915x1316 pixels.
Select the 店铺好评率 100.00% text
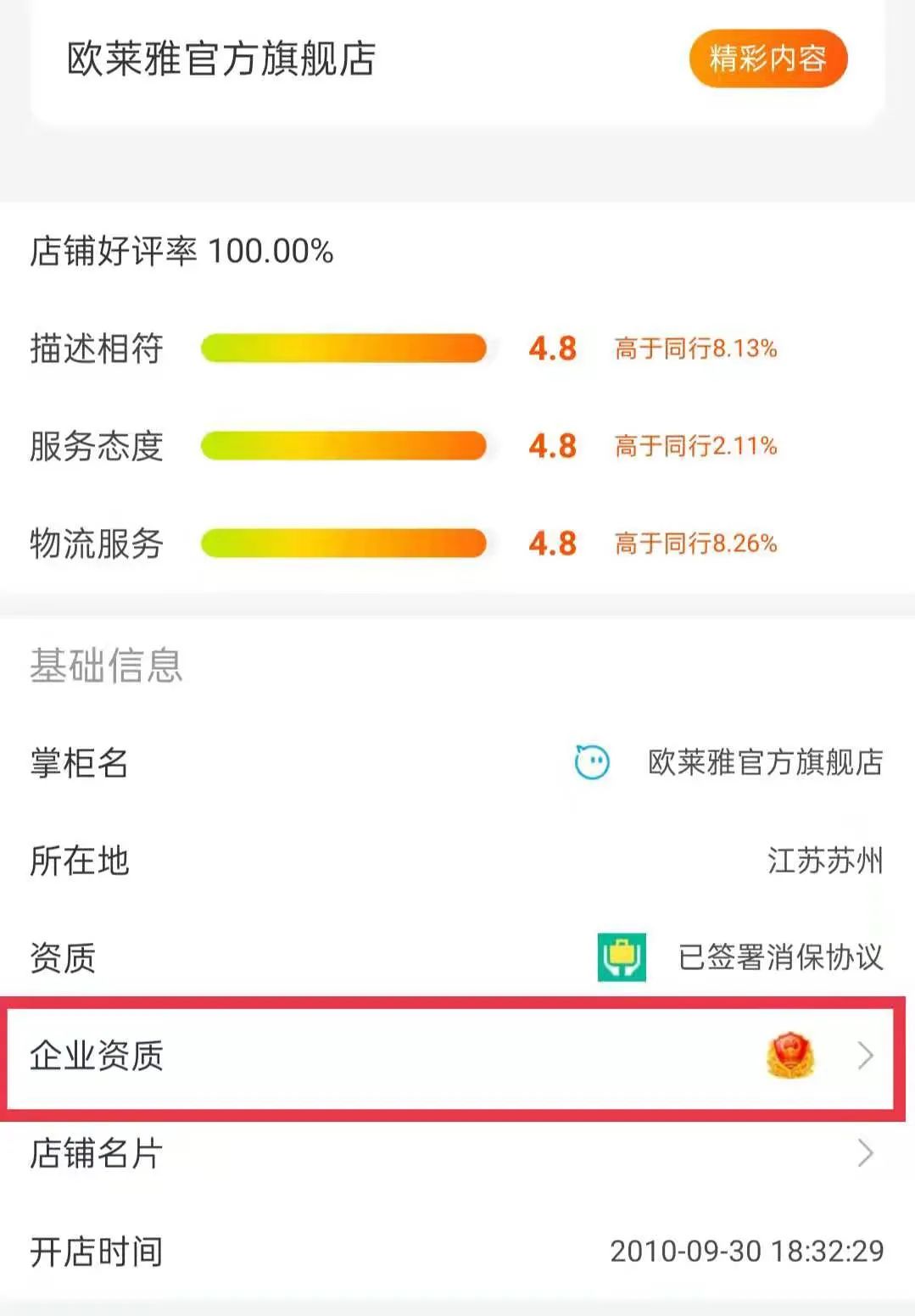tap(181, 251)
